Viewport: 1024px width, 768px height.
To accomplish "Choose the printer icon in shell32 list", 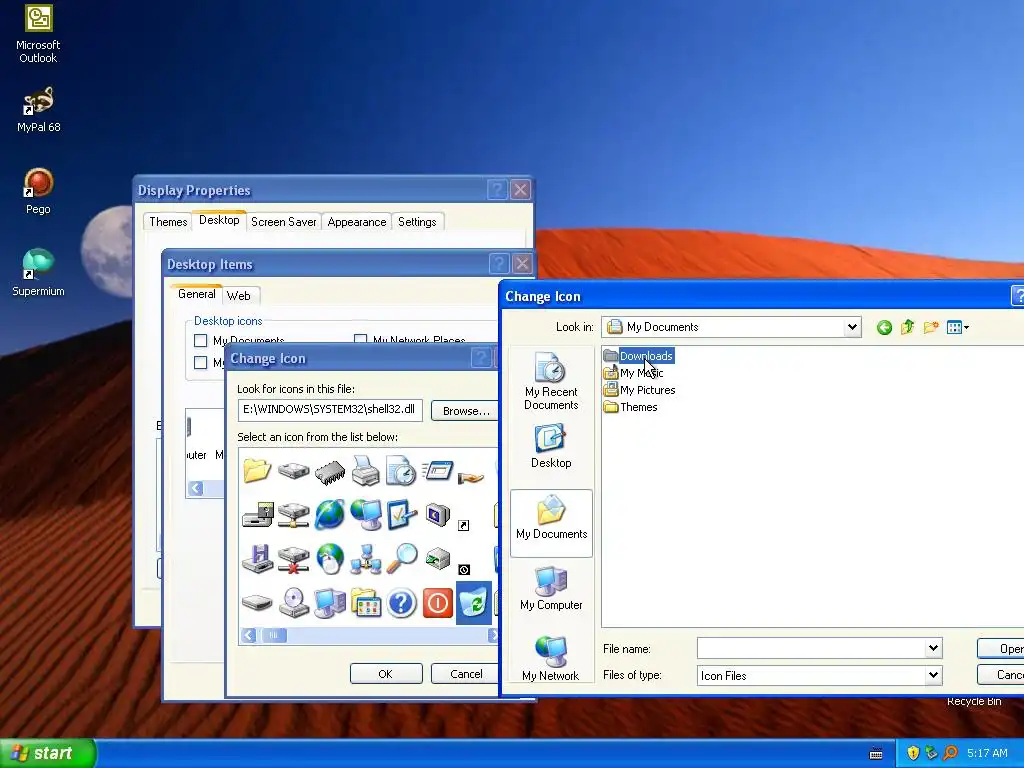I will 366,471.
